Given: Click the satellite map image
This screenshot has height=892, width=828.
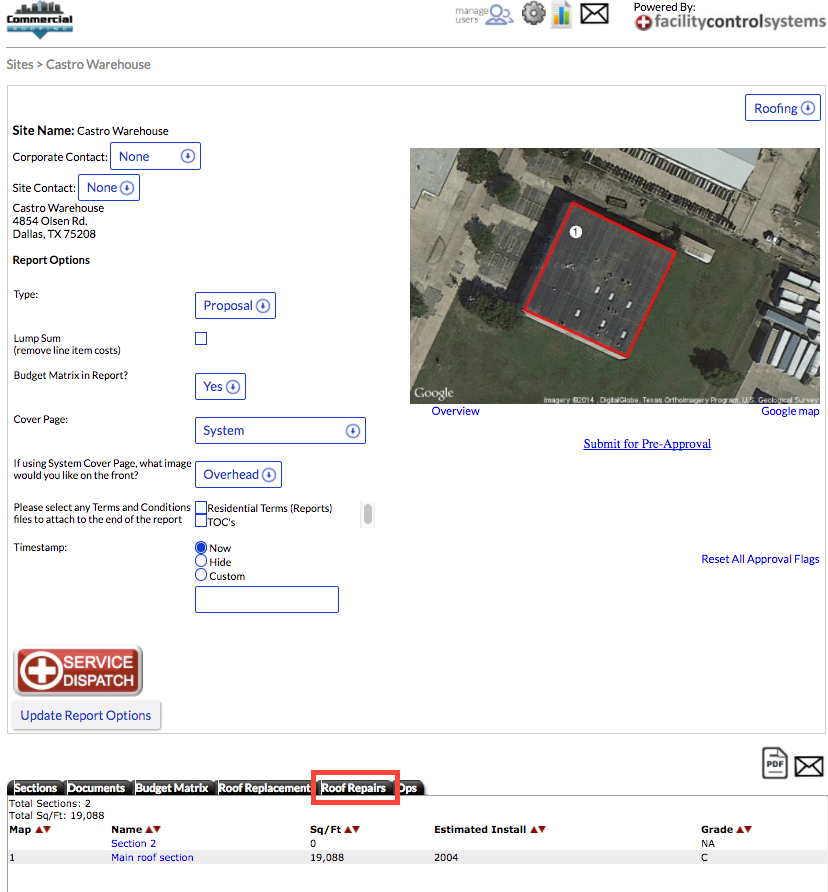Looking at the screenshot, I should click(615, 276).
